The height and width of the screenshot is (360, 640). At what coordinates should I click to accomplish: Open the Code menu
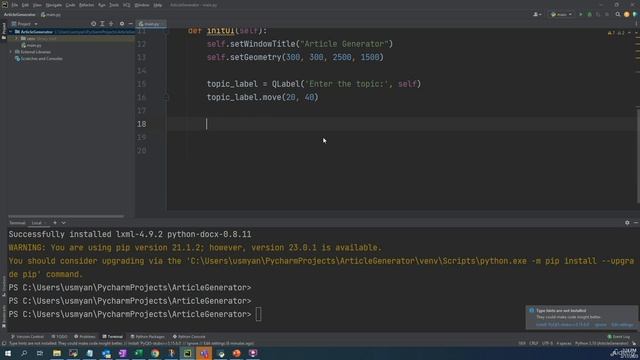[x=70, y=5]
